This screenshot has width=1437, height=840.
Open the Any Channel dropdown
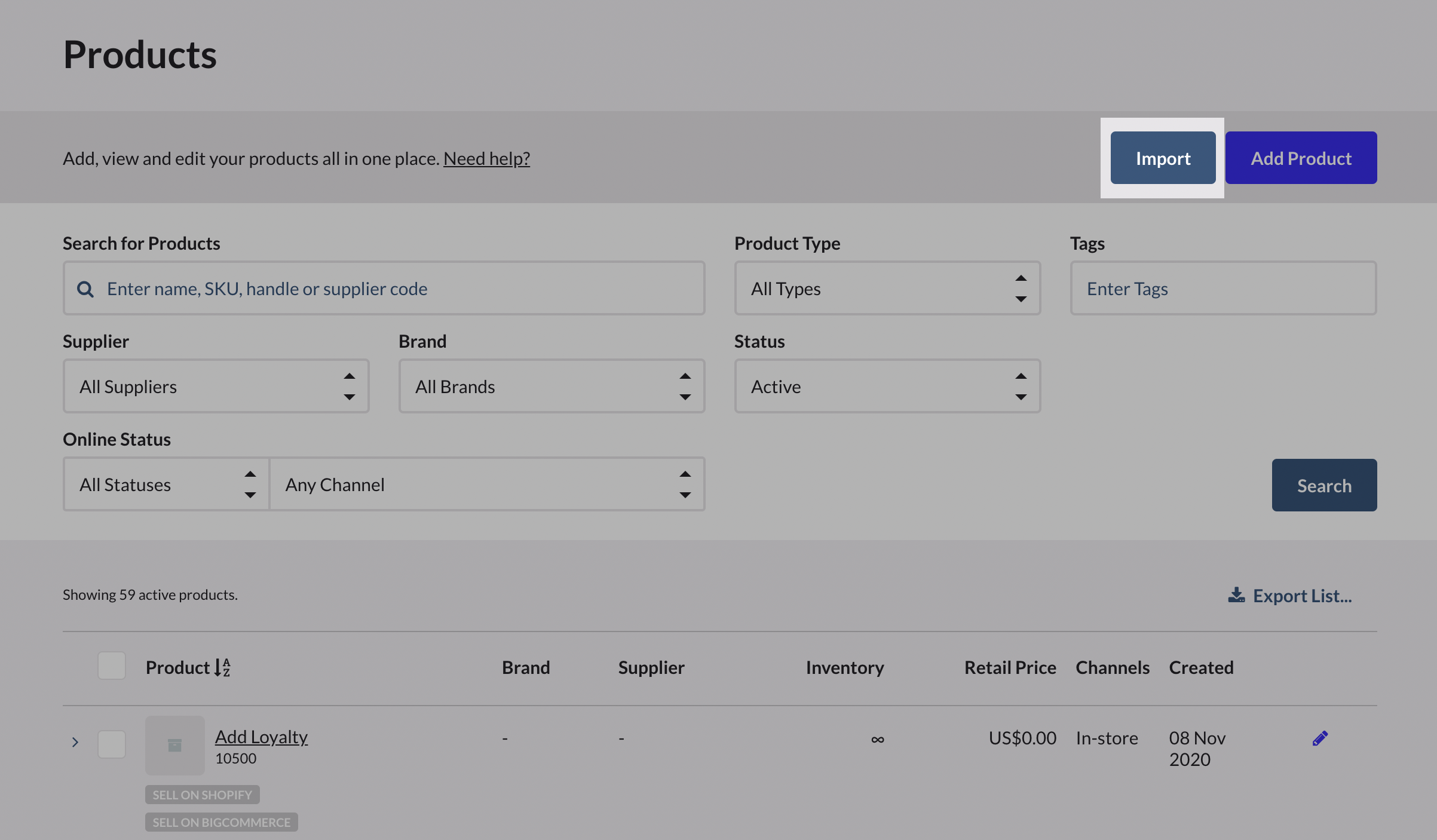[x=487, y=484]
